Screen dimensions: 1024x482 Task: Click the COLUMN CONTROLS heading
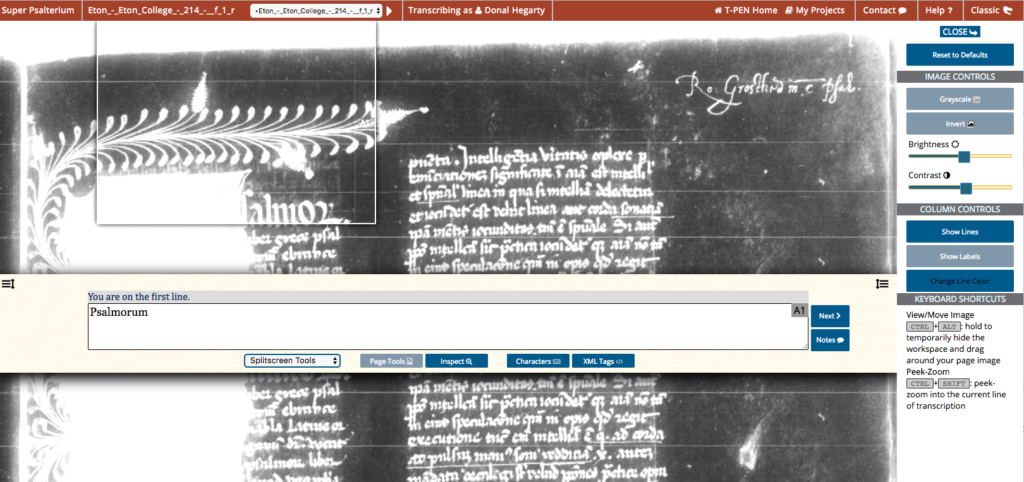click(959, 210)
